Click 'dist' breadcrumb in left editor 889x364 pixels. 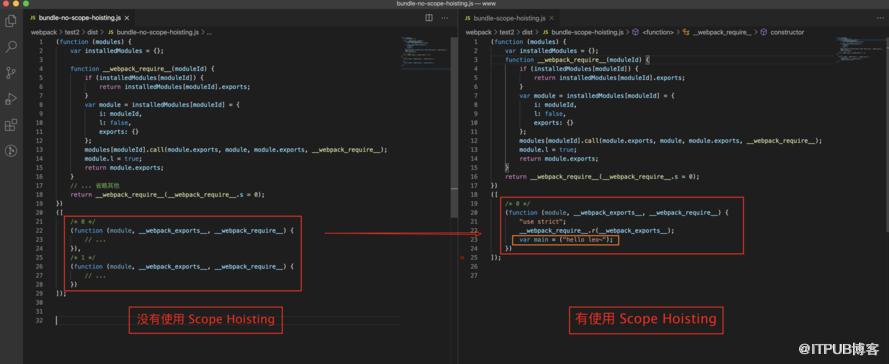coord(92,32)
